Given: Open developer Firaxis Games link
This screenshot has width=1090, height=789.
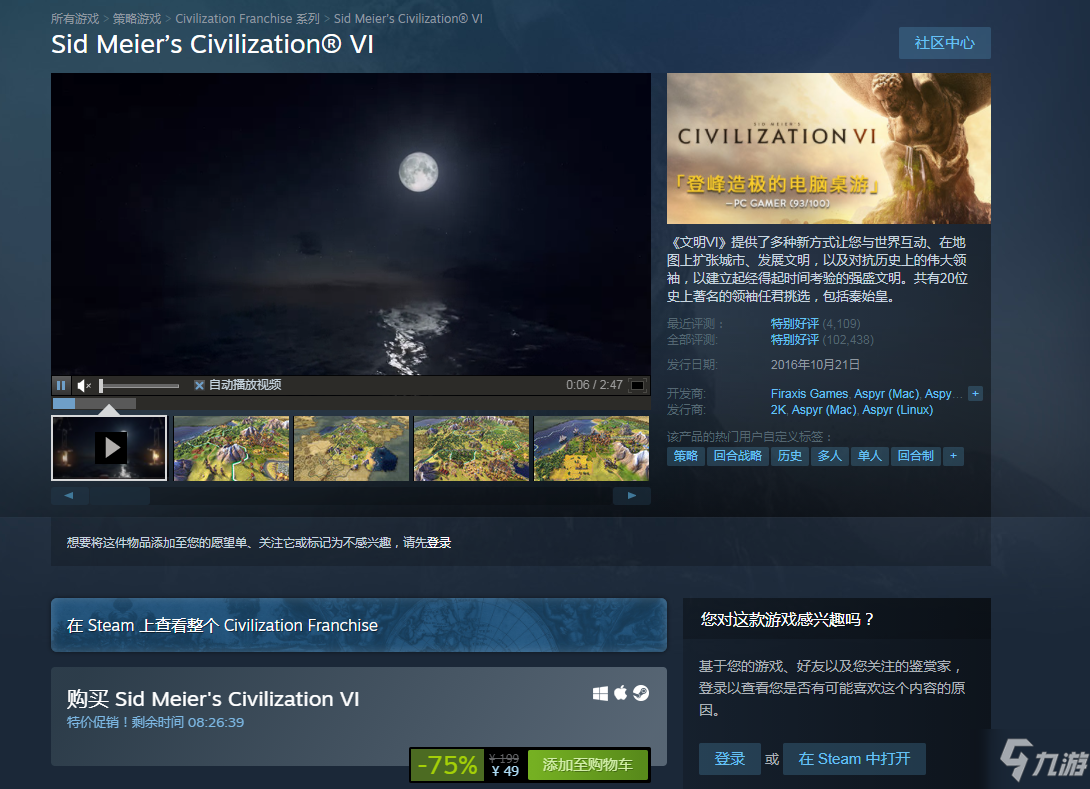Looking at the screenshot, I should 809,394.
